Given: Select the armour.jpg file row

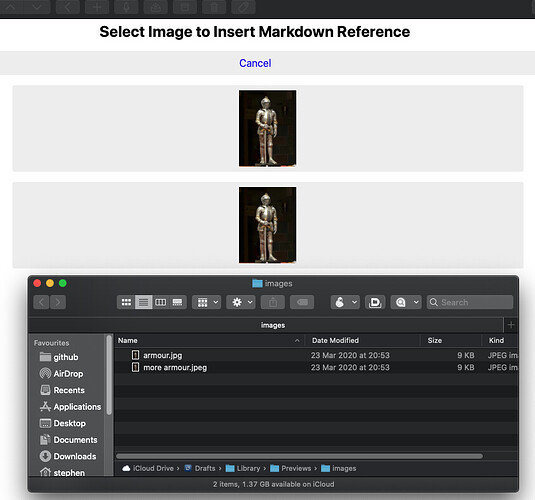Looking at the screenshot, I should [316, 355].
